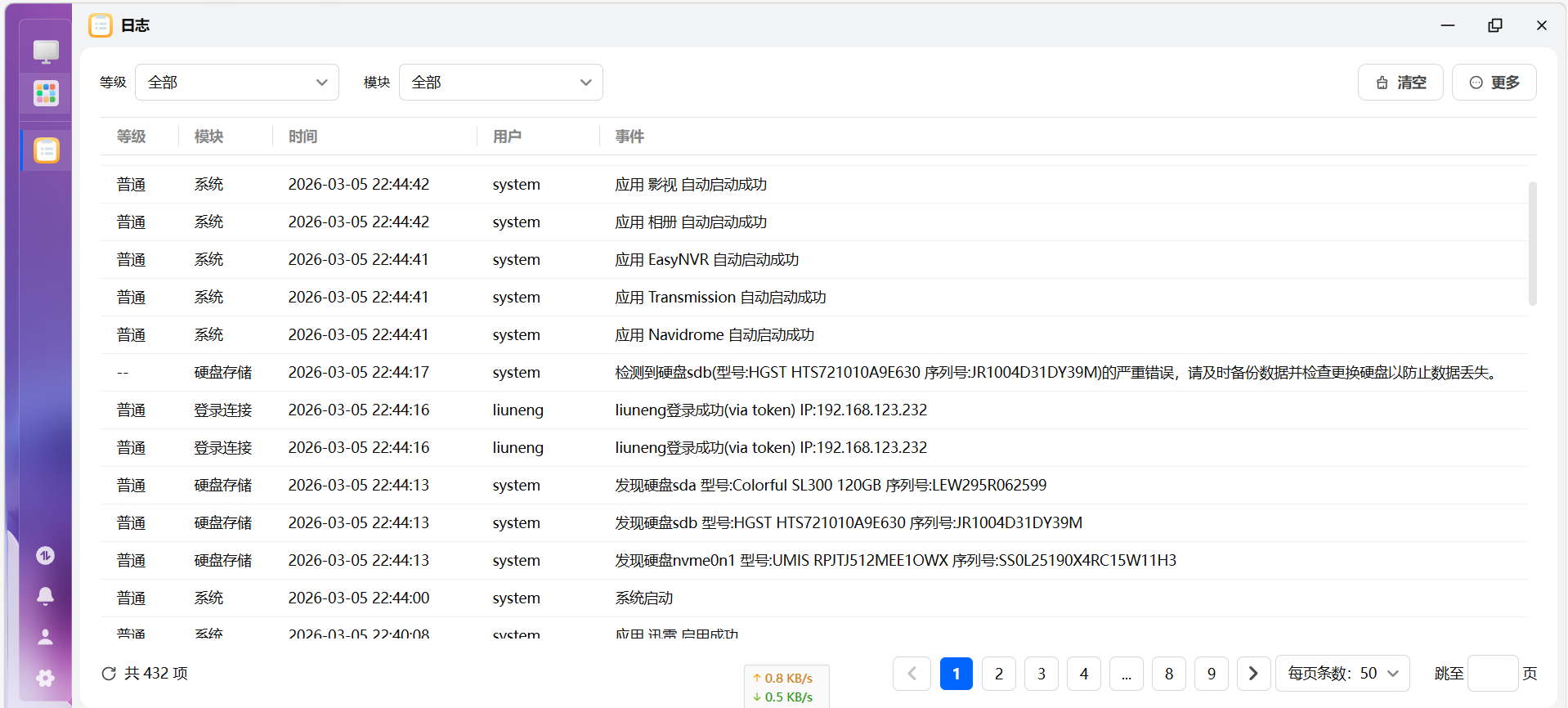Open system settings gear icon

point(45,678)
